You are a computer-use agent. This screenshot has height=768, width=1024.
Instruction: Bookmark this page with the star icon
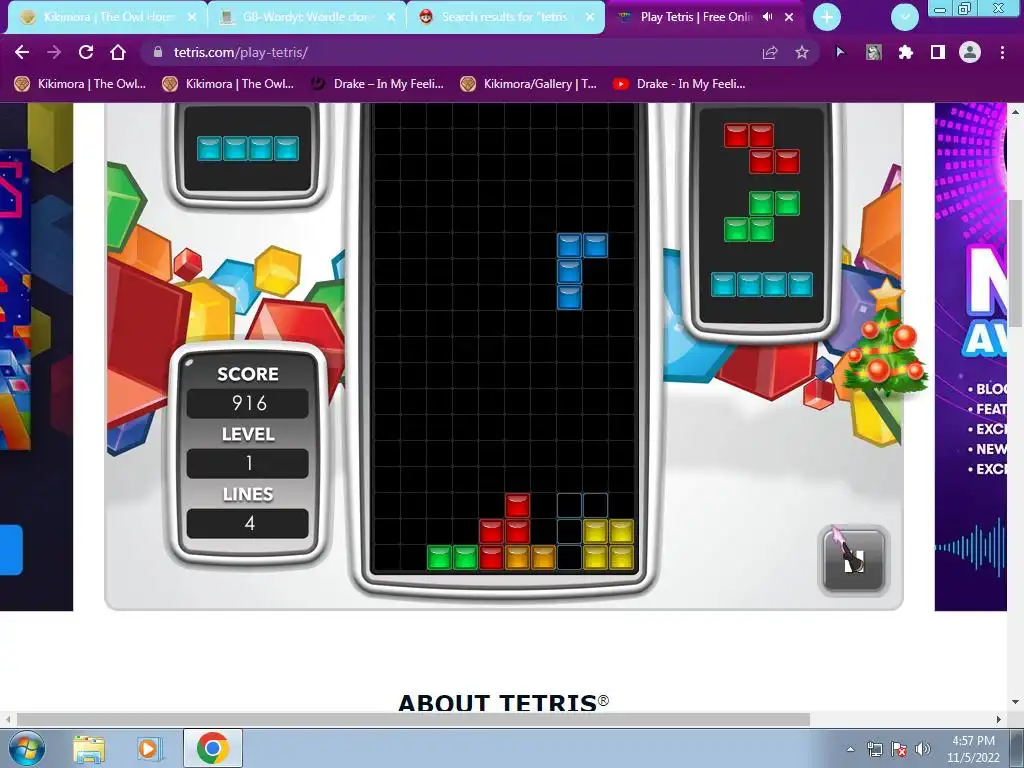(x=802, y=52)
